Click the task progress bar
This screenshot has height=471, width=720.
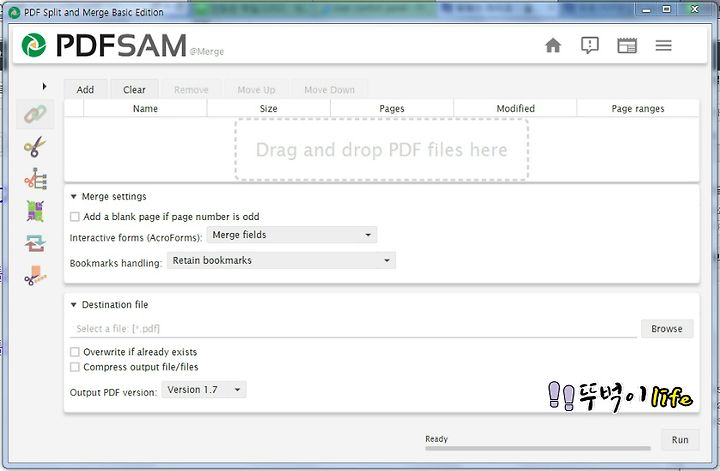click(x=538, y=448)
